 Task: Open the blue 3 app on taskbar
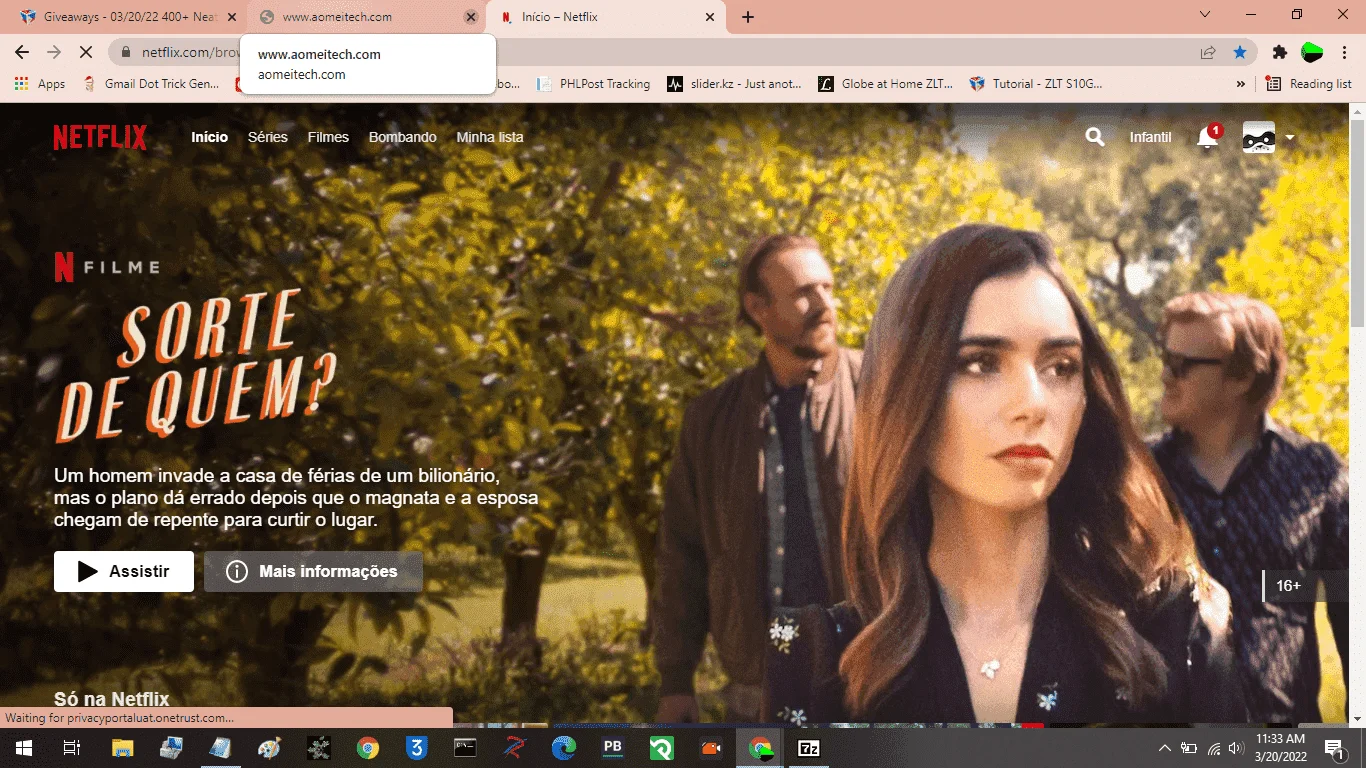click(x=417, y=748)
